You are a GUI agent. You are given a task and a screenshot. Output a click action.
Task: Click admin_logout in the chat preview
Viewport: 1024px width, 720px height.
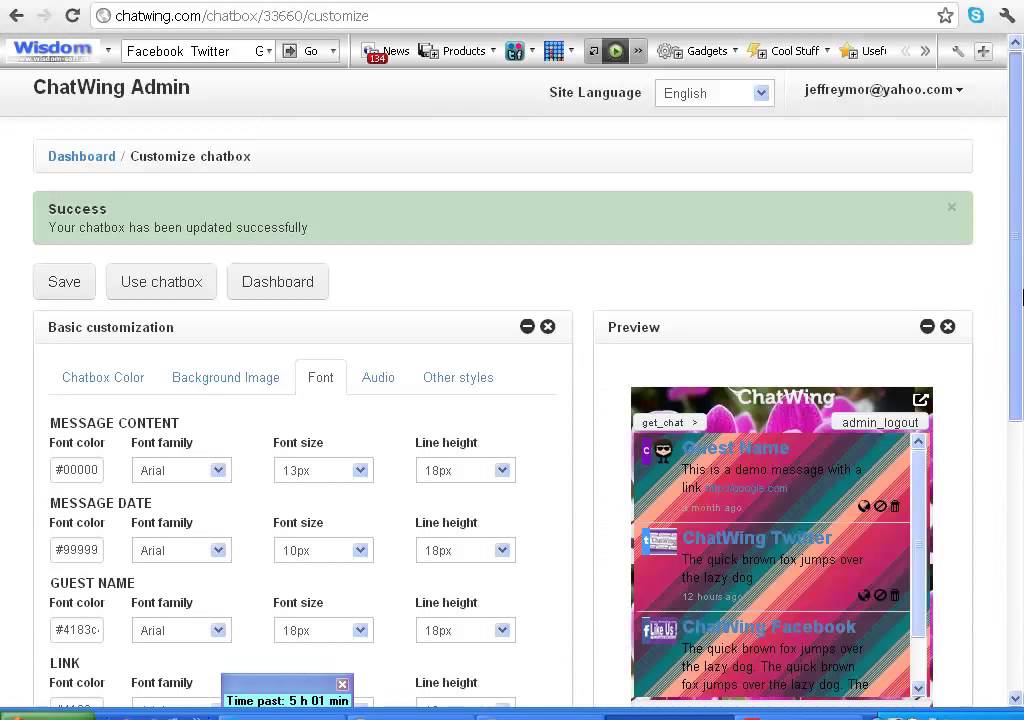click(880, 422)
